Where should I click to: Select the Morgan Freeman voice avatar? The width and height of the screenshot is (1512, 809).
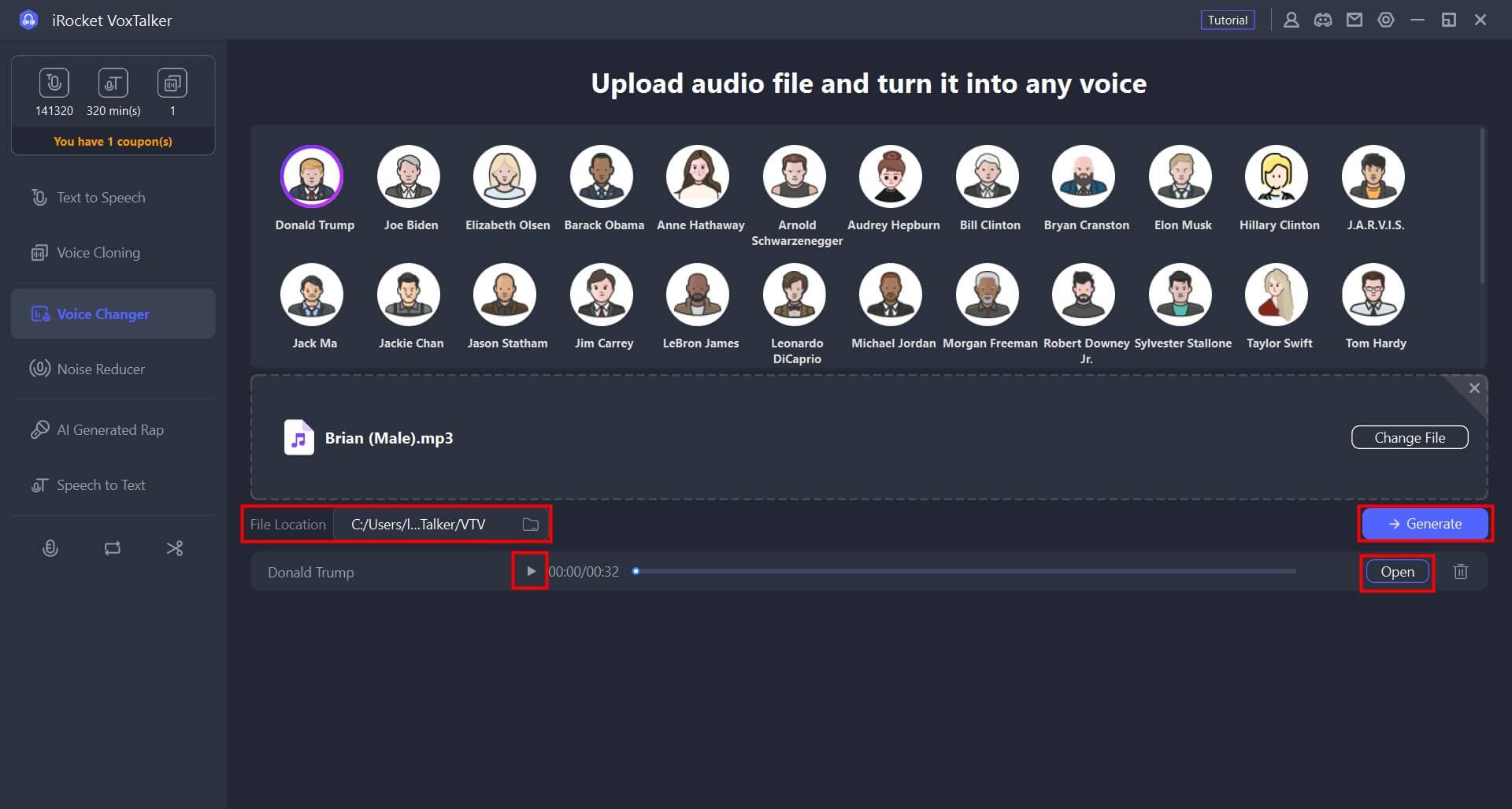[x=988, y=295]
